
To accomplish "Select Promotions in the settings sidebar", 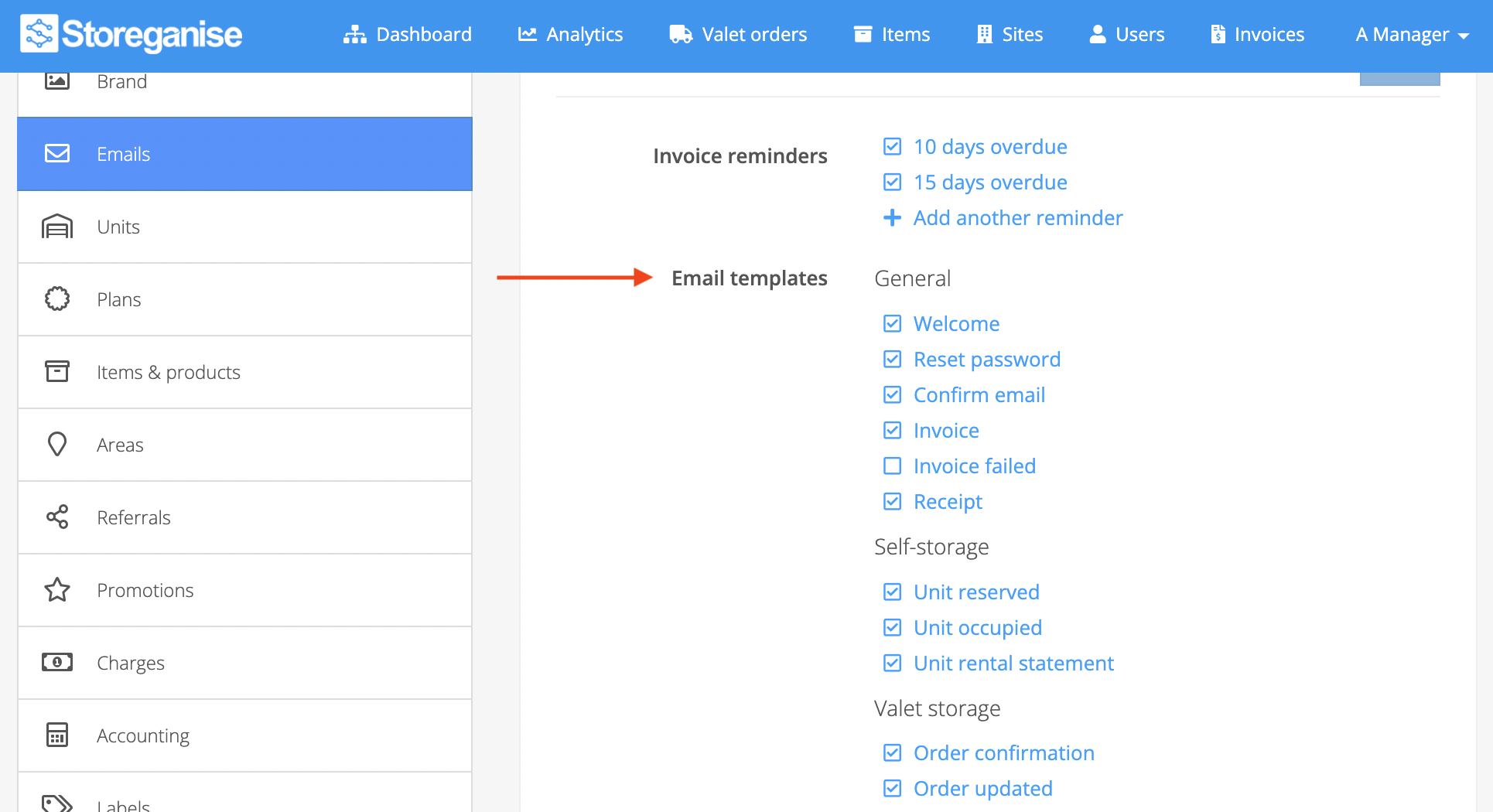I will point(244,590).
